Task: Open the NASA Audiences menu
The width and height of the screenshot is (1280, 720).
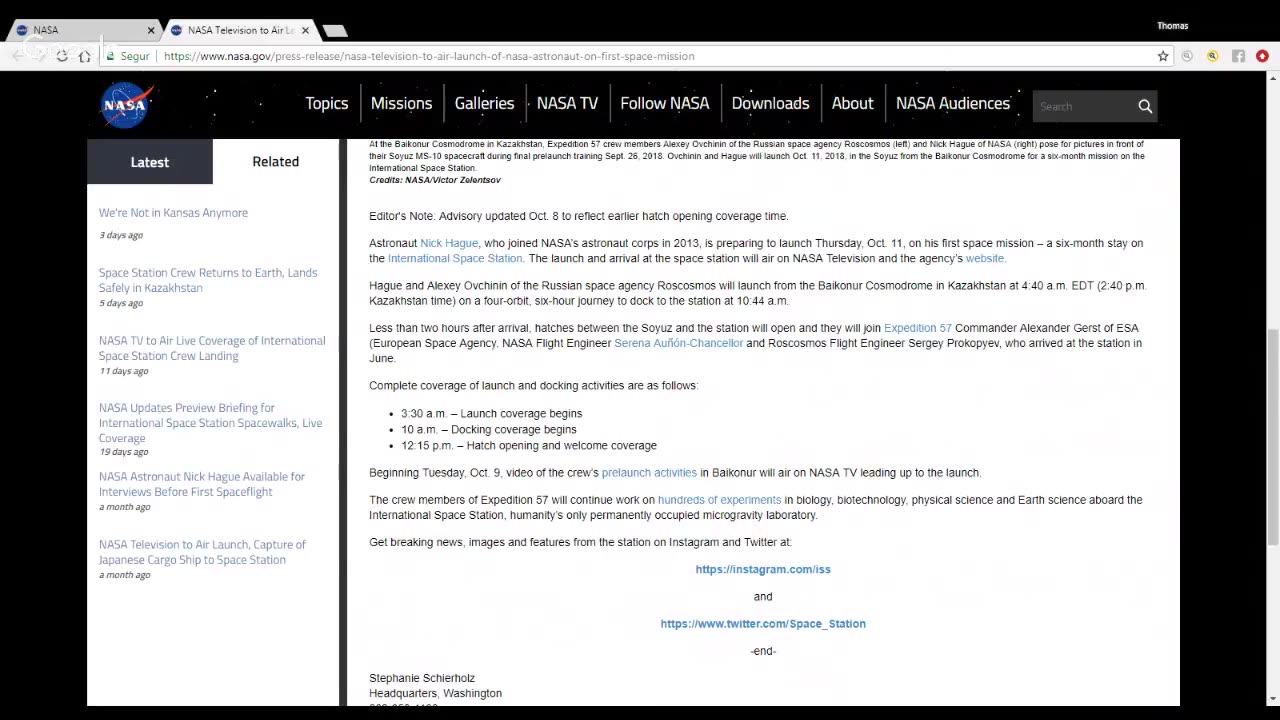Action: click(953, 104)
